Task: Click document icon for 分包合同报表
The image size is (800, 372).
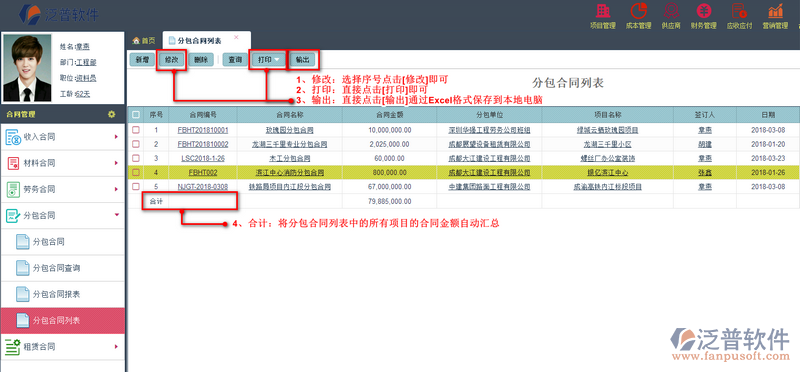Action: [x=22, y=294]
